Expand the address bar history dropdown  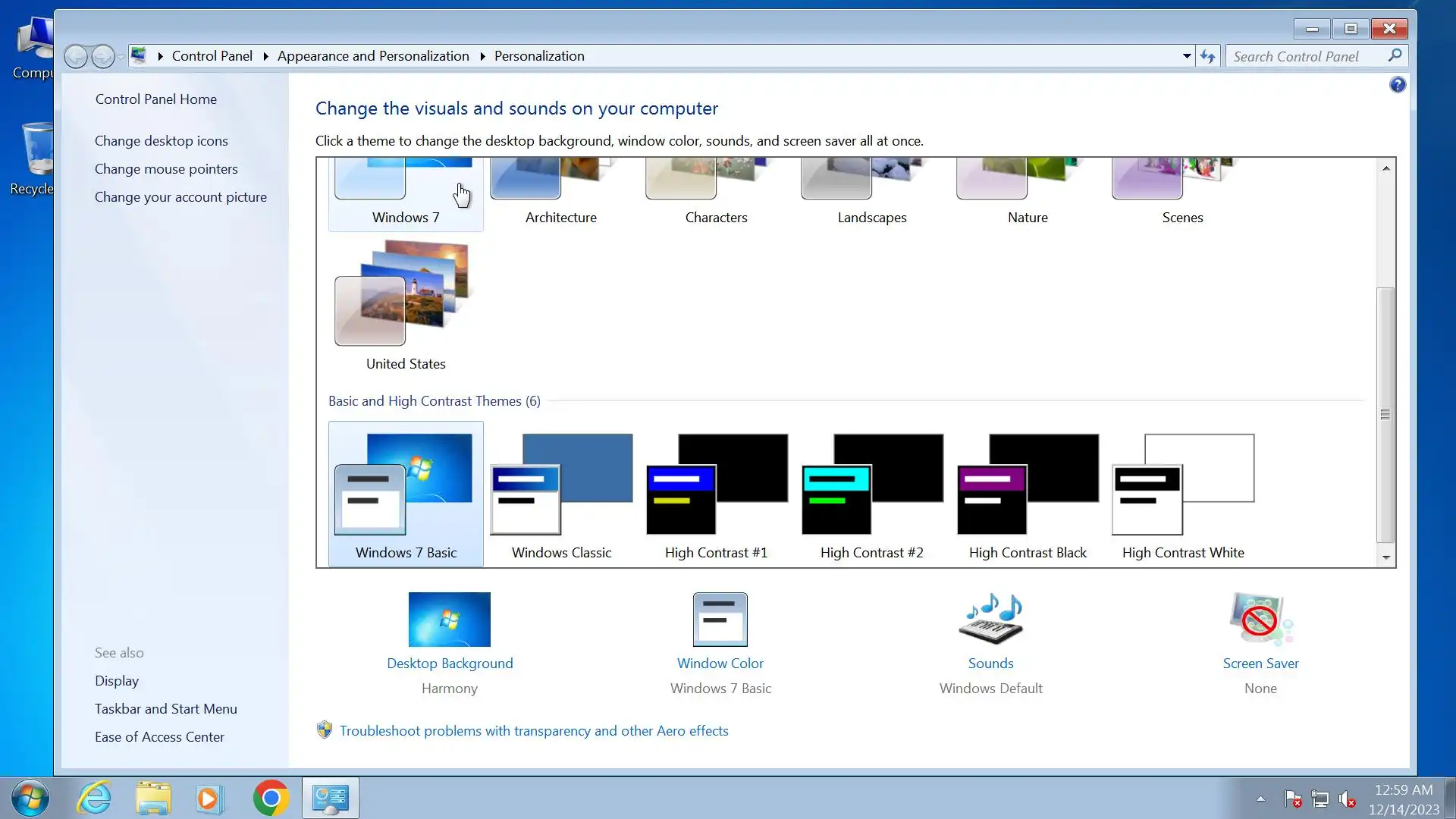pyautogui.click(x=1187, y=56)
